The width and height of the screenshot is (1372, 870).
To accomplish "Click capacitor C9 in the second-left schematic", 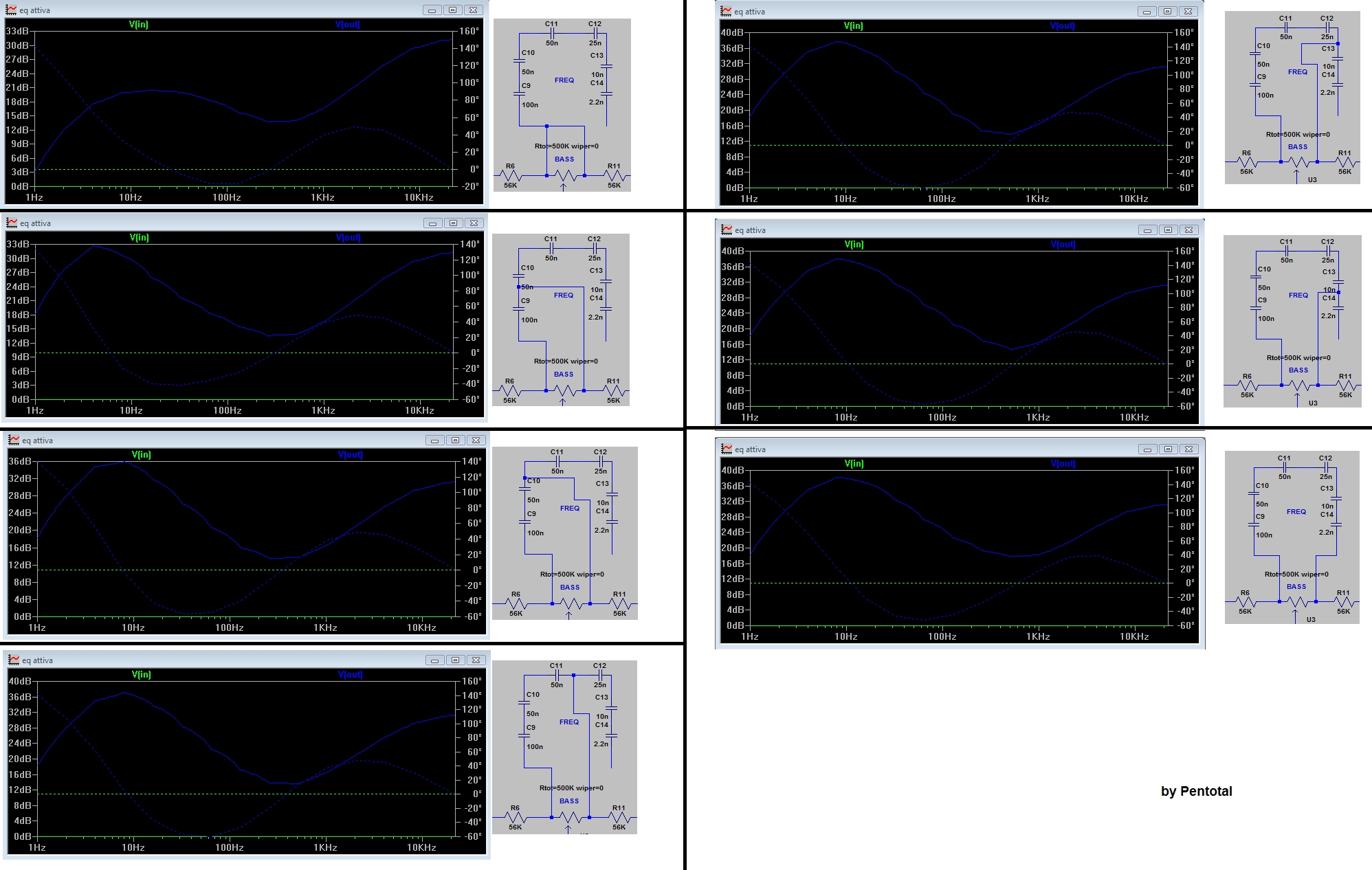I will point(519,309).
